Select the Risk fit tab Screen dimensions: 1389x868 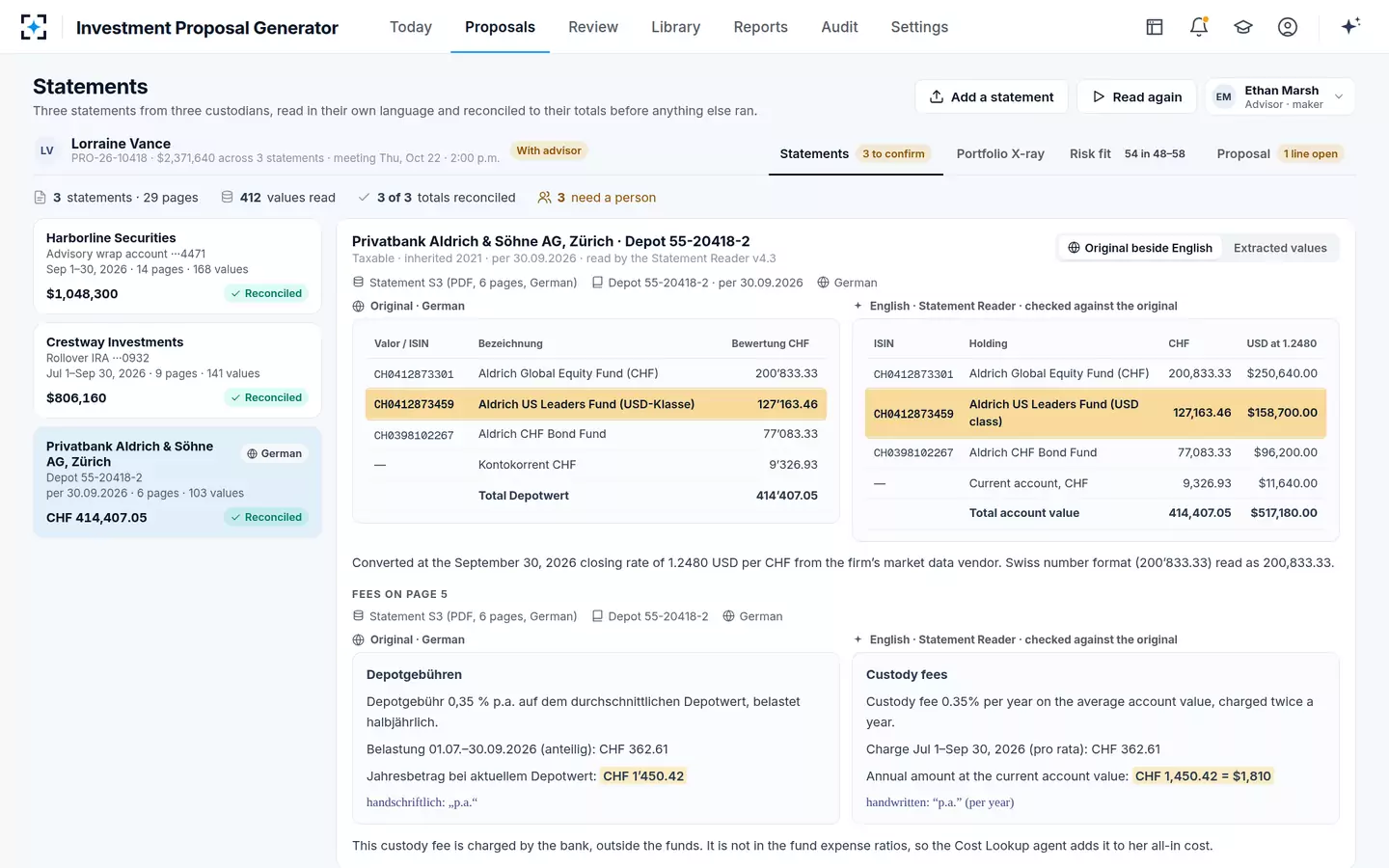coord(1127,153)
